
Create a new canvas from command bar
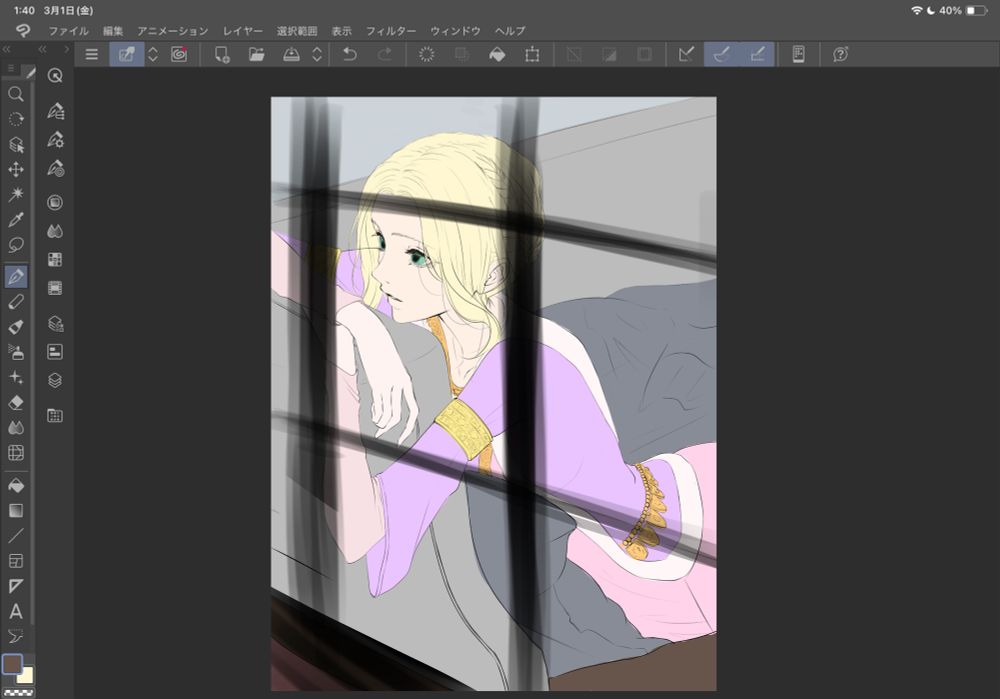pos(222,54)
